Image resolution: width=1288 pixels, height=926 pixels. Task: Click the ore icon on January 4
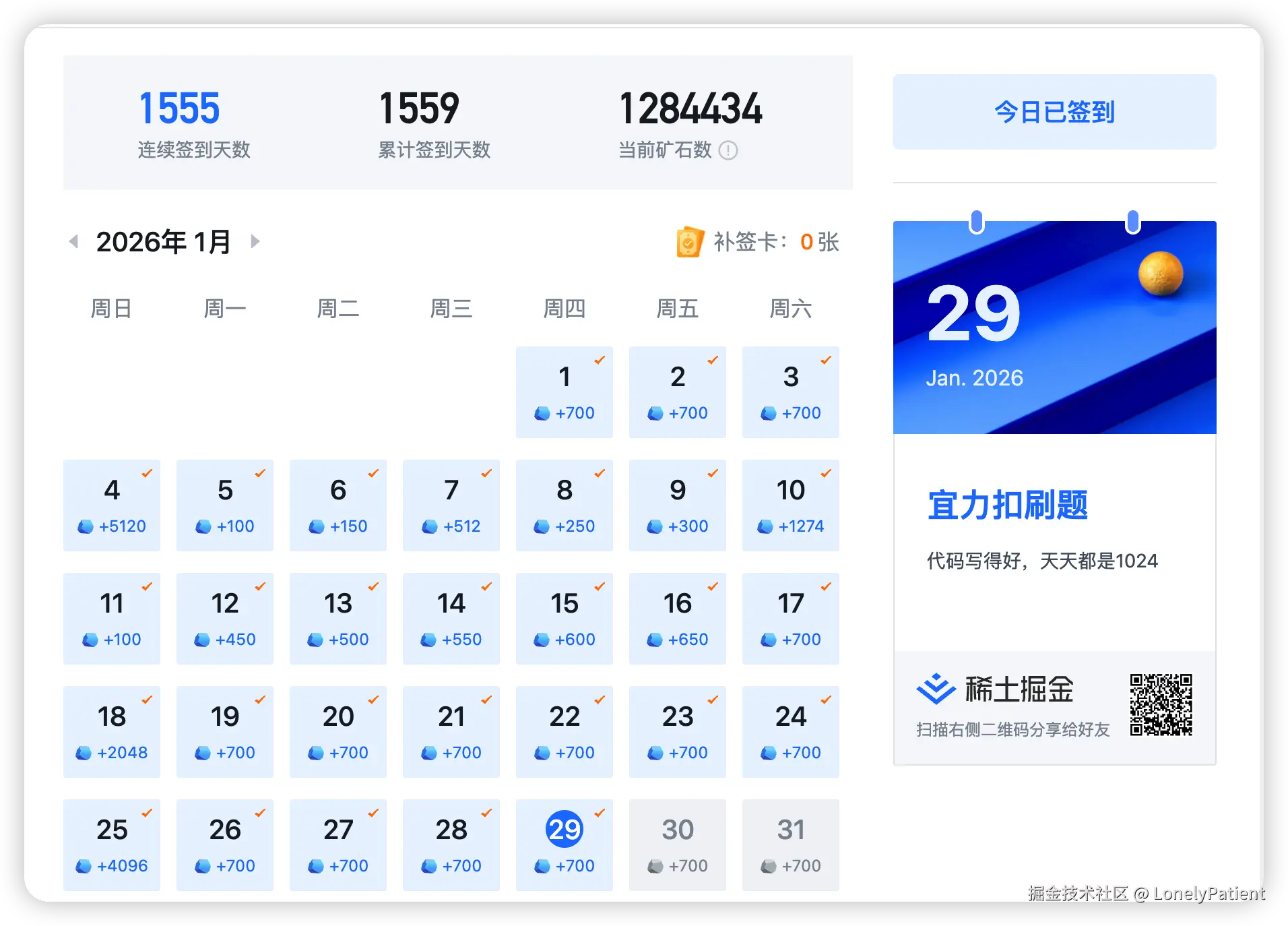point(85,526)
